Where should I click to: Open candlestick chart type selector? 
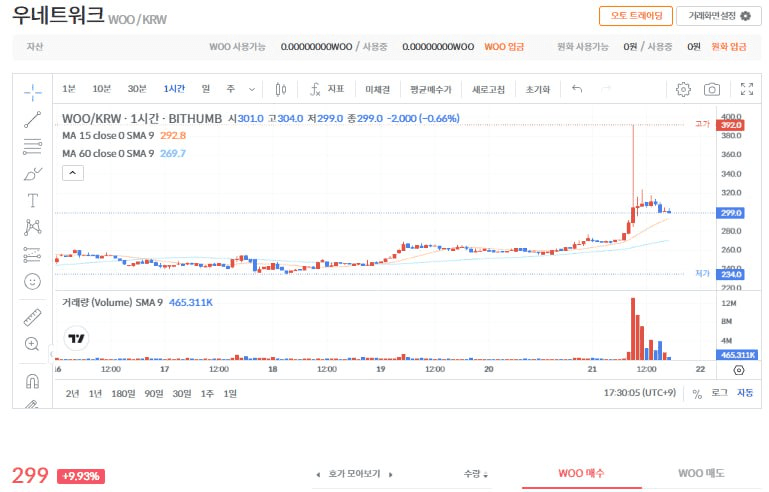(281, 89)
